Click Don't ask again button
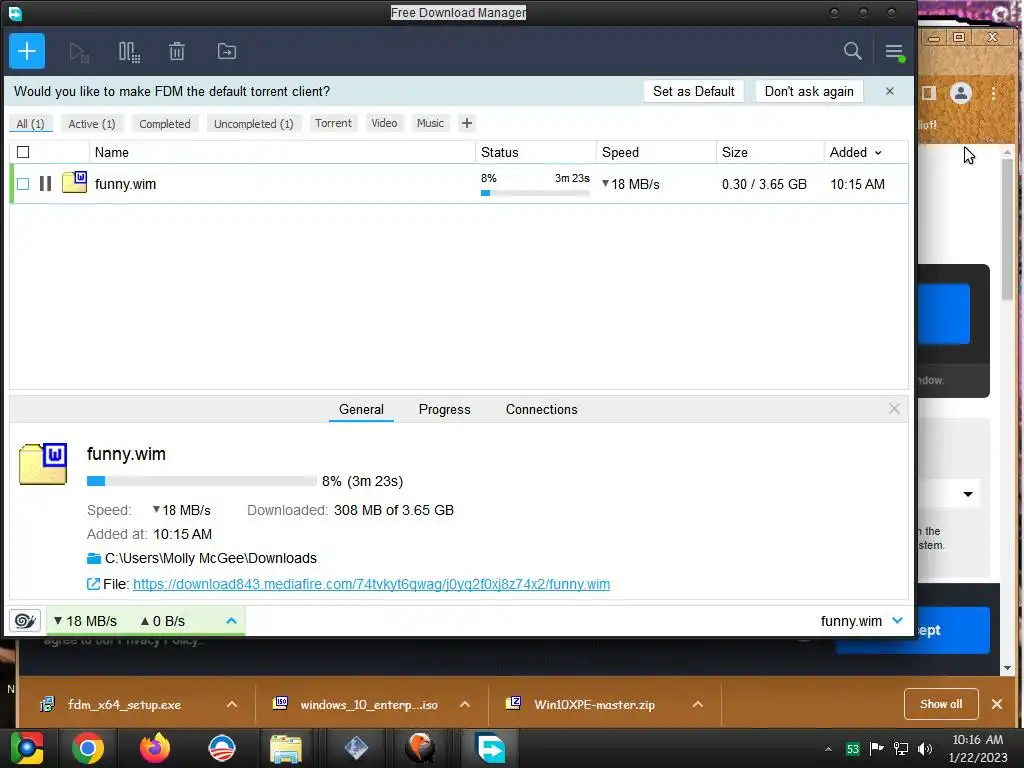Image resolution: width=1024 pixels, height=768 pixels. [x=809, y=91]
